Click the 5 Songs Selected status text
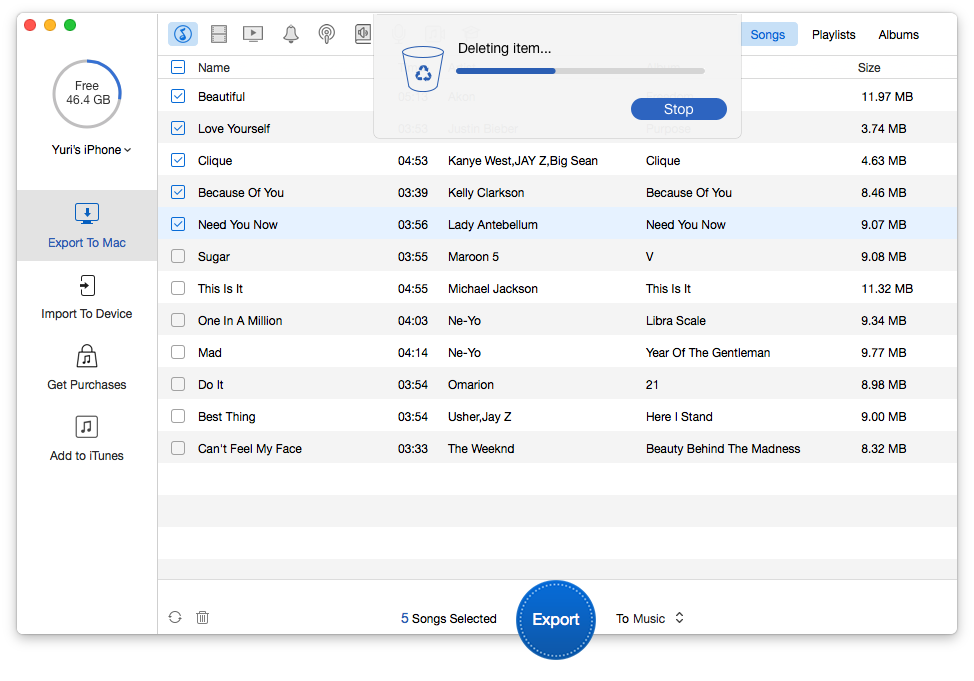The image size is (974, 681). (448, 618)
